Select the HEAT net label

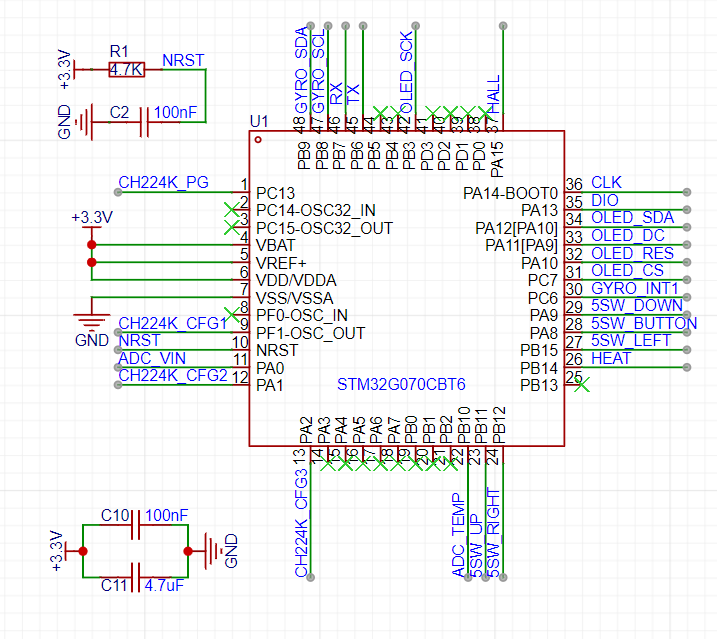pos(611,358)
